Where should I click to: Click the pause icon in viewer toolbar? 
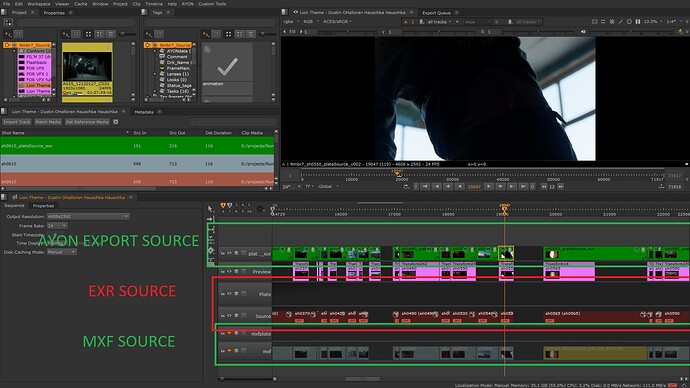click(x=638, y=22)
